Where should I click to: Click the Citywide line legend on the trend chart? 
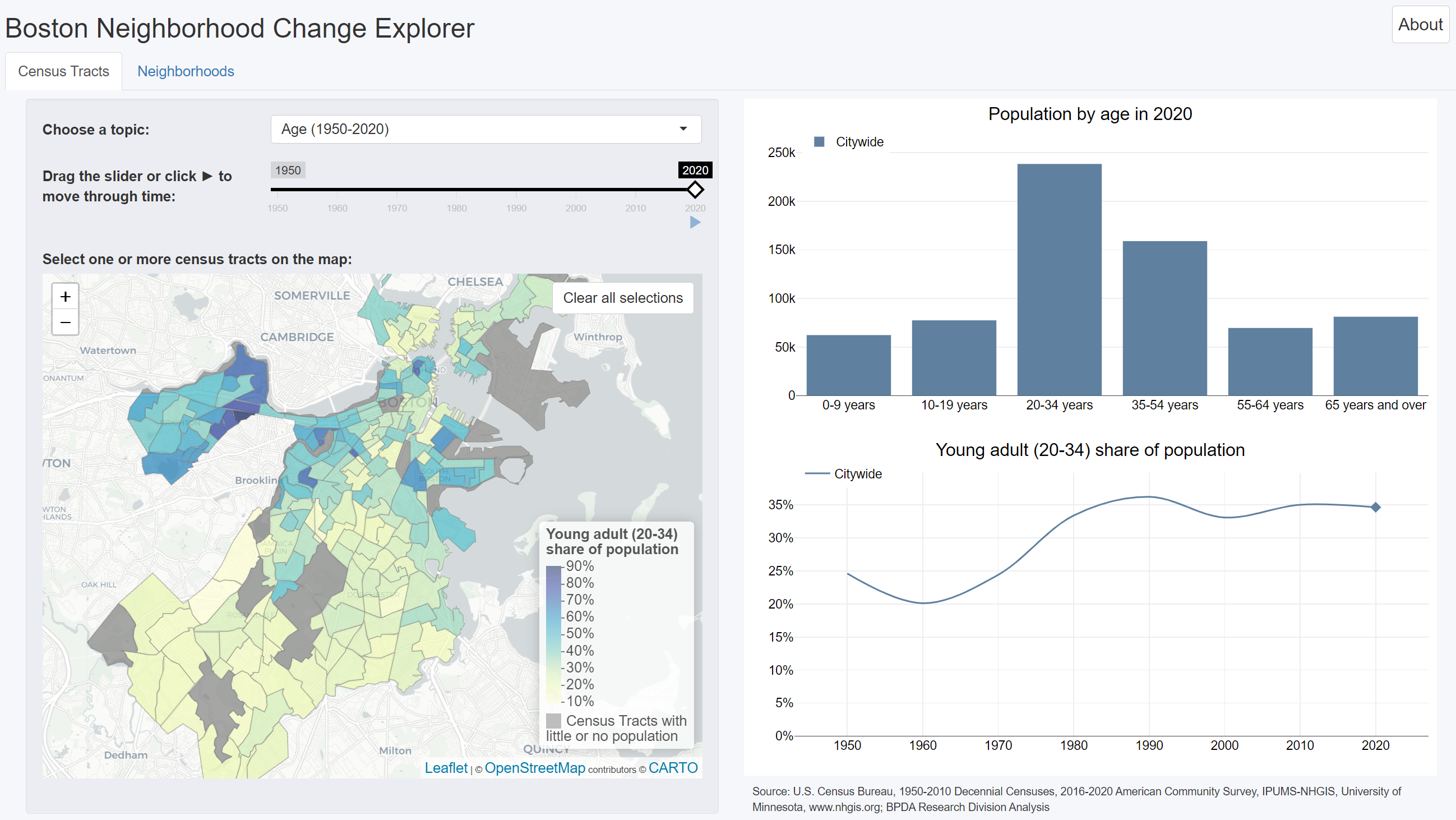coord(817,474)
